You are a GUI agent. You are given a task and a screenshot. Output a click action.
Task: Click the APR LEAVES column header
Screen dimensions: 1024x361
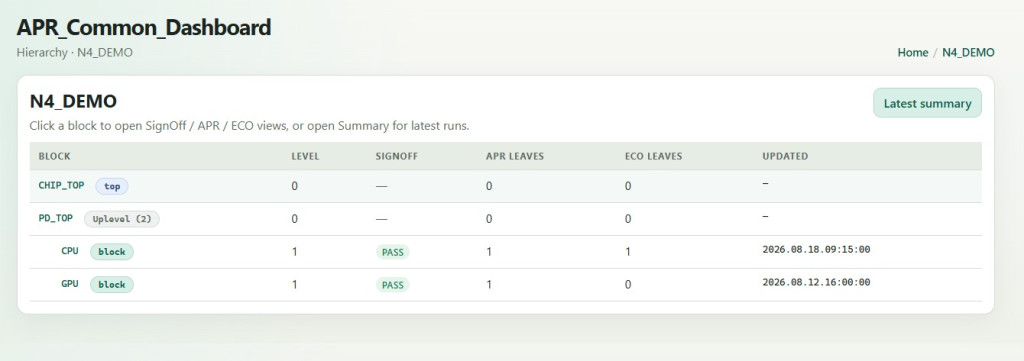tap(515, 157)
